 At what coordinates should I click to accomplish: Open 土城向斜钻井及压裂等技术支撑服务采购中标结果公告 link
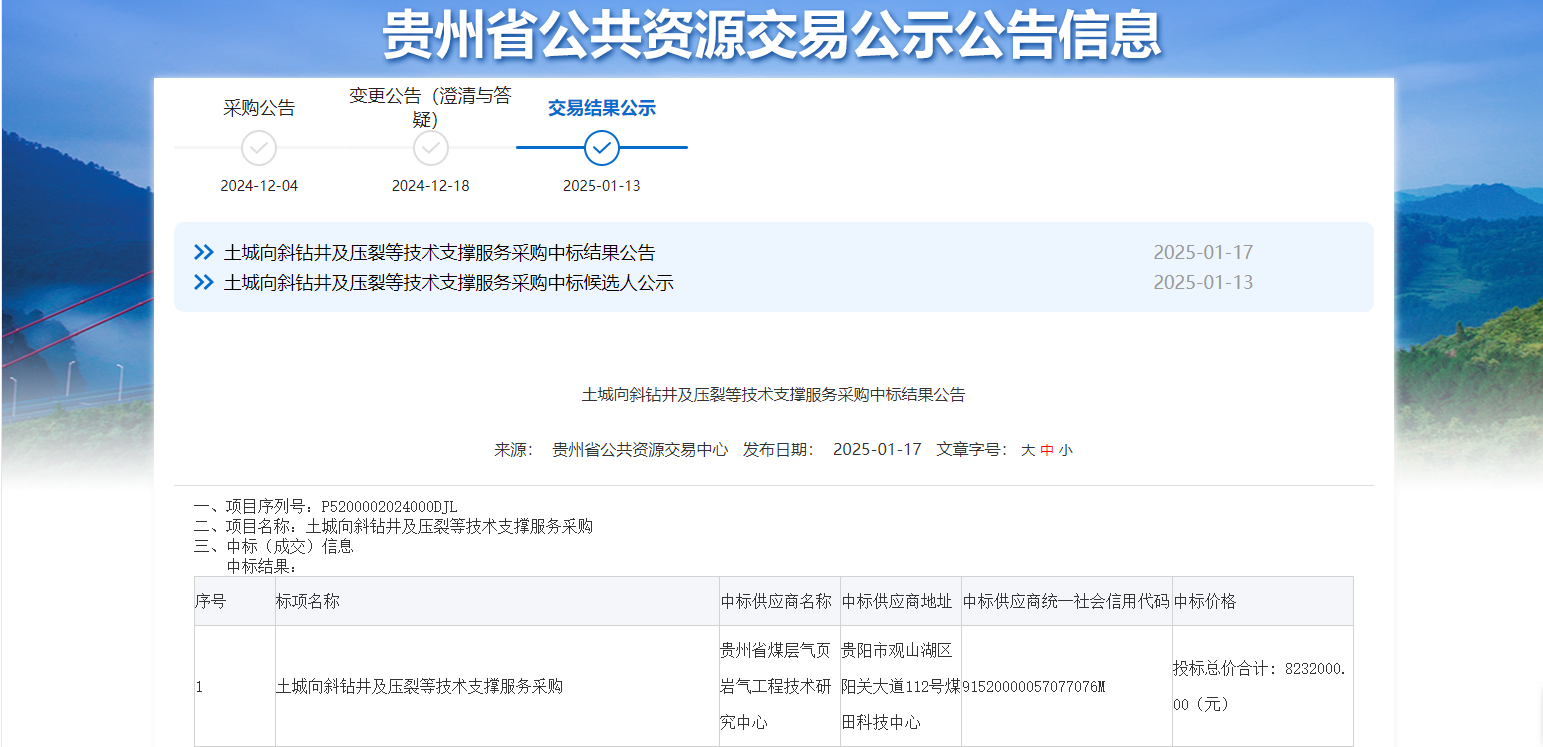point(440,252)
